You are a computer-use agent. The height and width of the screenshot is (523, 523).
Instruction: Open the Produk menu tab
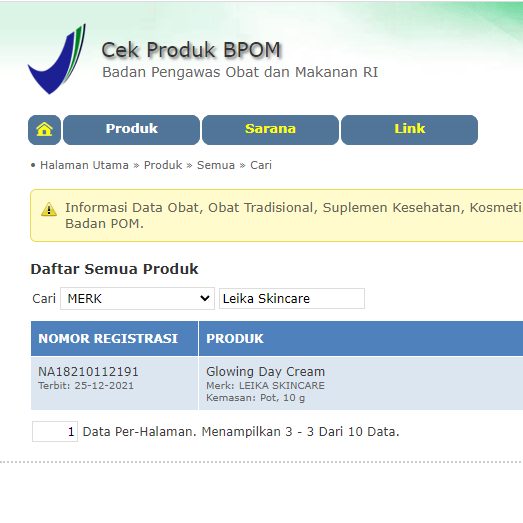click(131, 130)
